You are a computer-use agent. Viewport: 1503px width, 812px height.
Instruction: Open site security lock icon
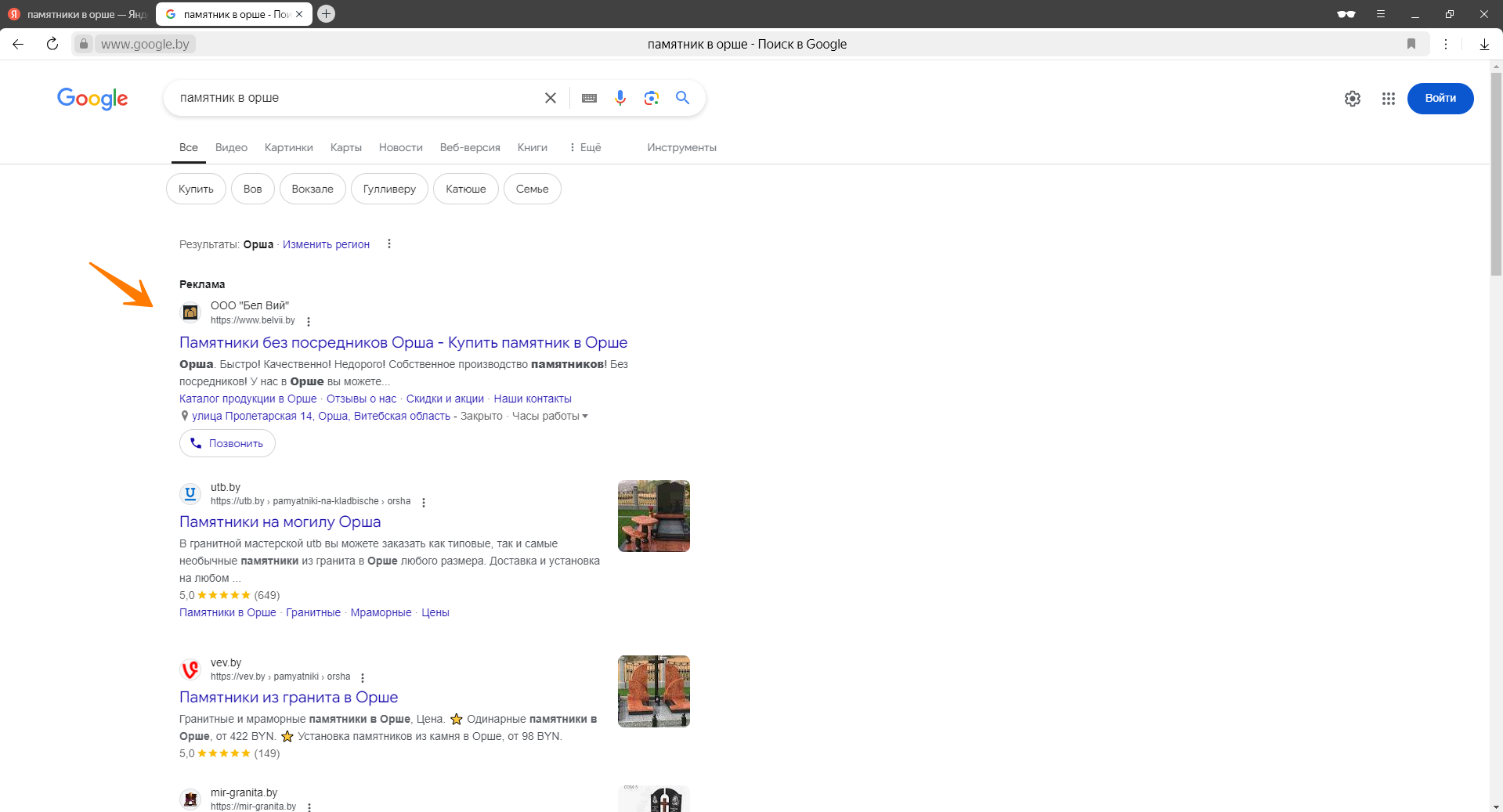[84, 44]
